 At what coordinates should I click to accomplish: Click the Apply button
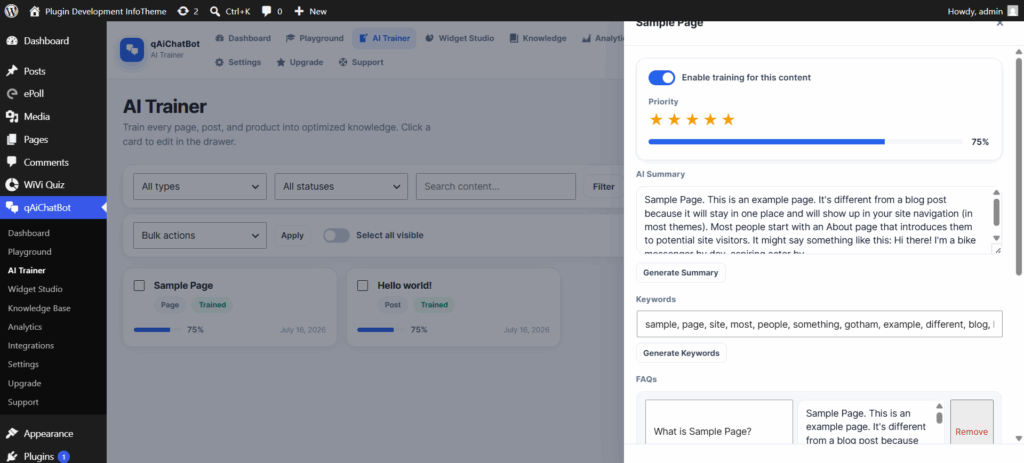point(292,236)
